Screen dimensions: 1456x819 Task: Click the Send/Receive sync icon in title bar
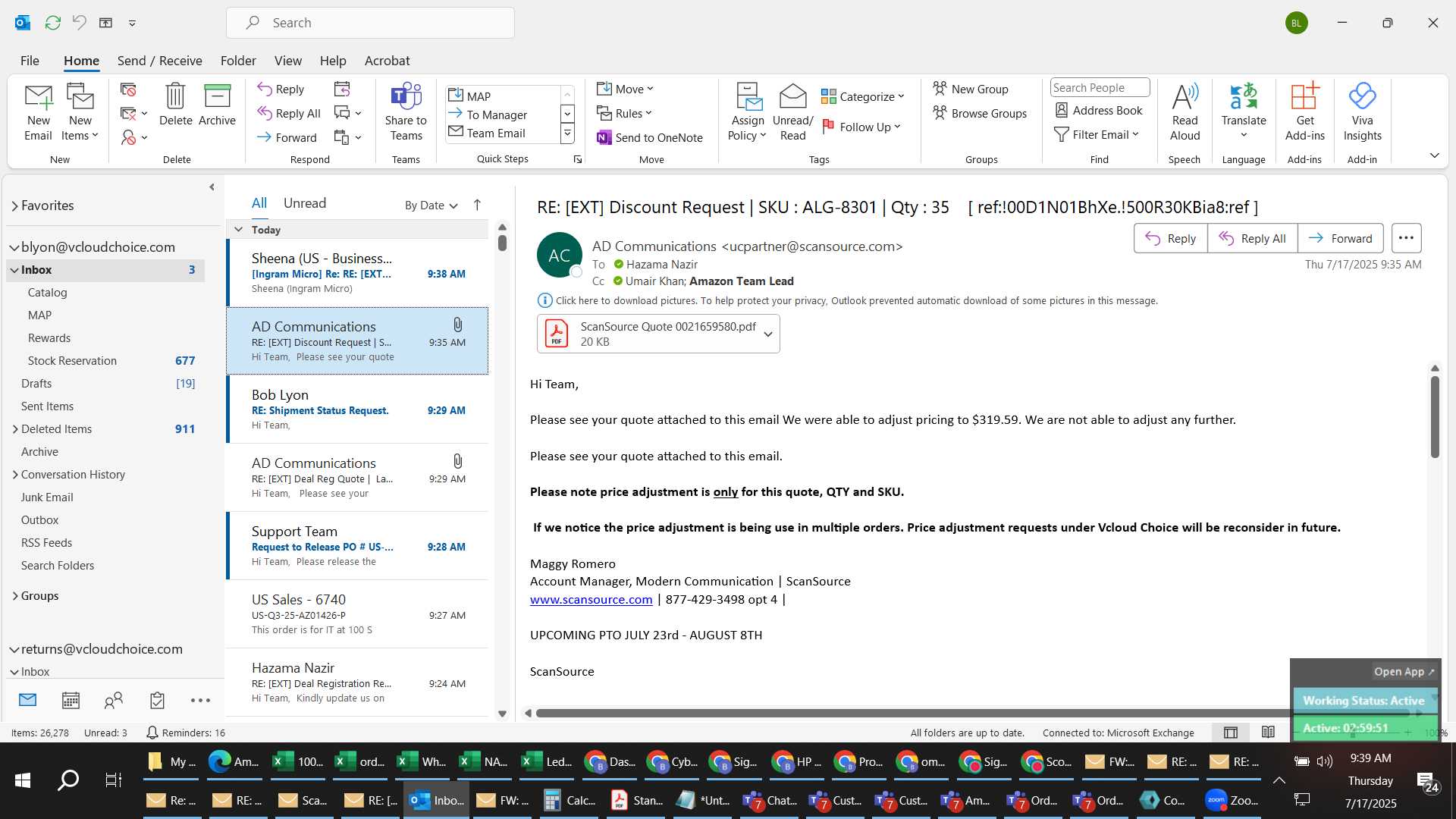(x=52, y=23)
